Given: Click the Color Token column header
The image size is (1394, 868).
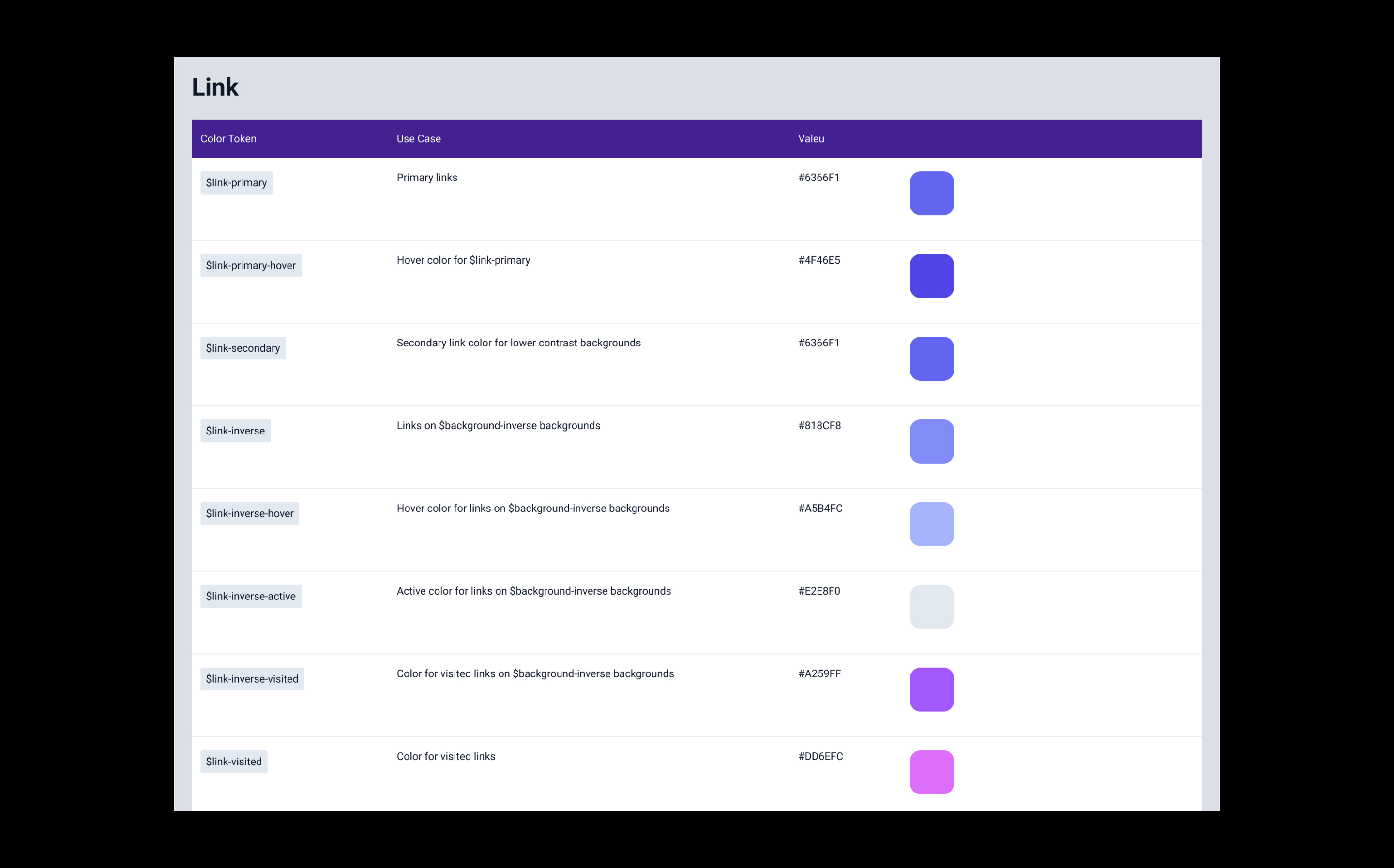Looking at the screenshot, I should pyautogui.click(x=228, y=139).
